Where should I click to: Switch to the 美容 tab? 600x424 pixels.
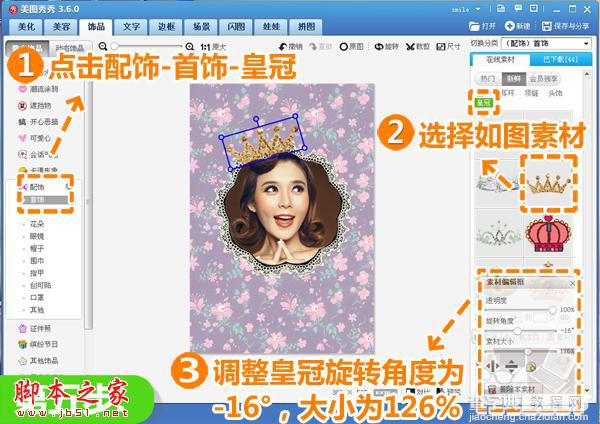click(x=61, y=27)
